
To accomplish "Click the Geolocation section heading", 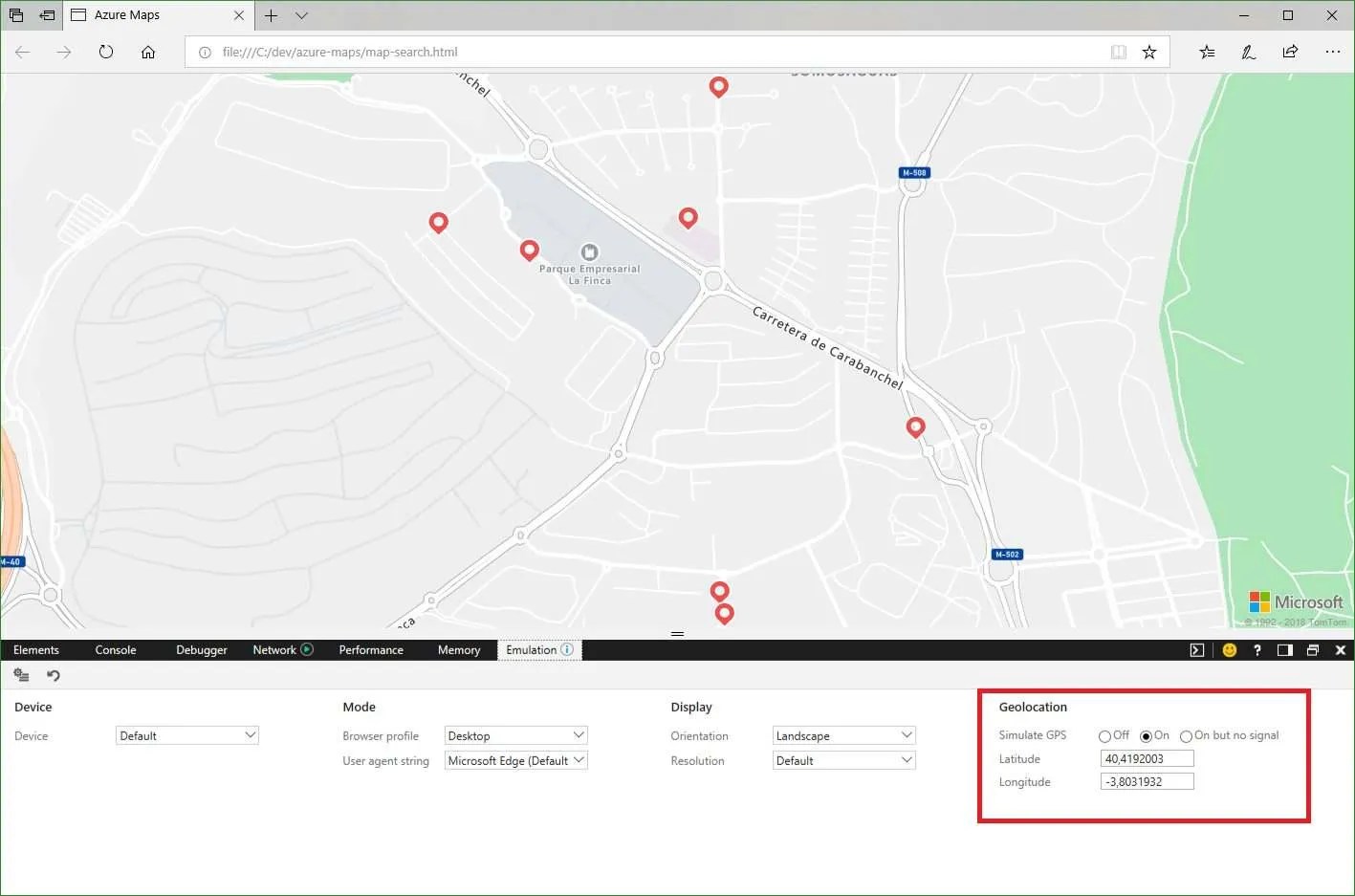I will [1033, 707].
